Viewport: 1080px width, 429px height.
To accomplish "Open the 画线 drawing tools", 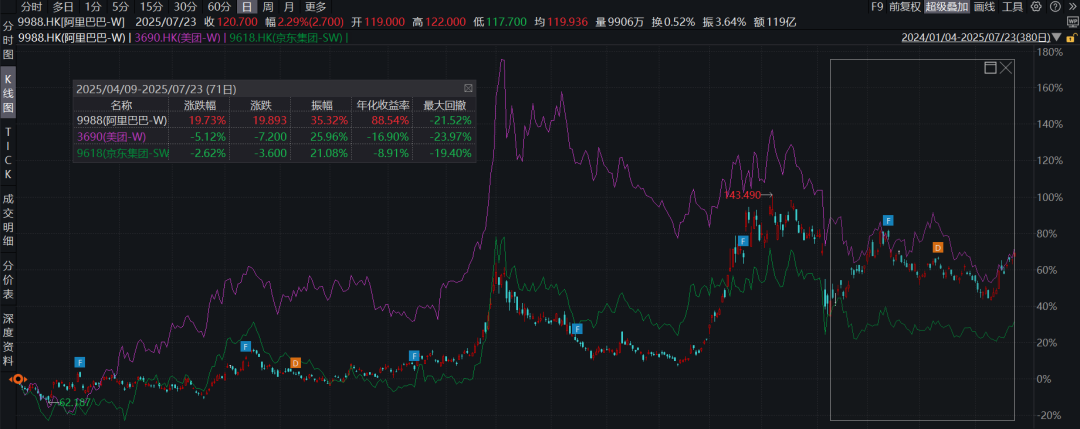I will (984, 7).
